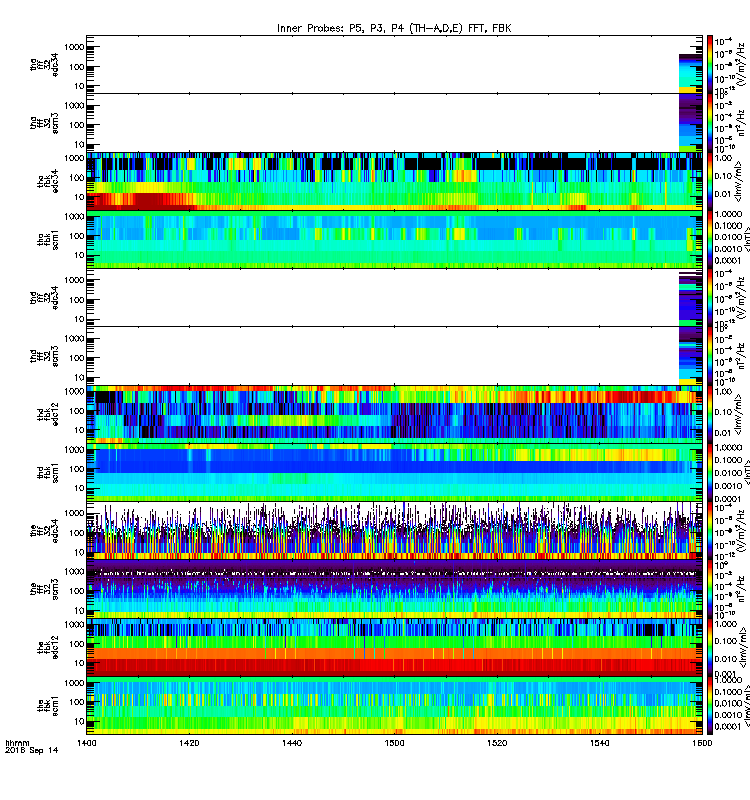This screenshot has height=800, width=750.
Task: Click the 100 tick of thd fbk edc12 axis
Action: point(78,411)
